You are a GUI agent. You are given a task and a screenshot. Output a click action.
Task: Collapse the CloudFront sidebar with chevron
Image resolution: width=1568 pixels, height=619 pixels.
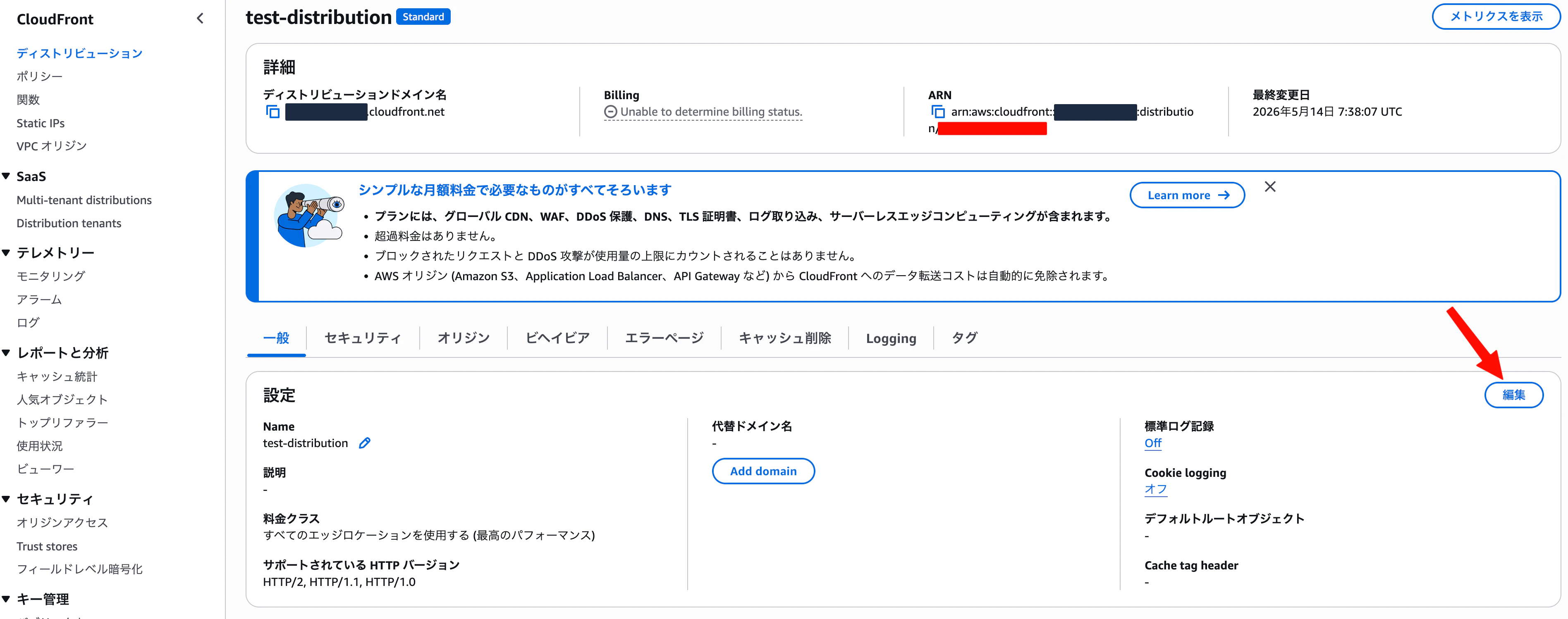200,19
